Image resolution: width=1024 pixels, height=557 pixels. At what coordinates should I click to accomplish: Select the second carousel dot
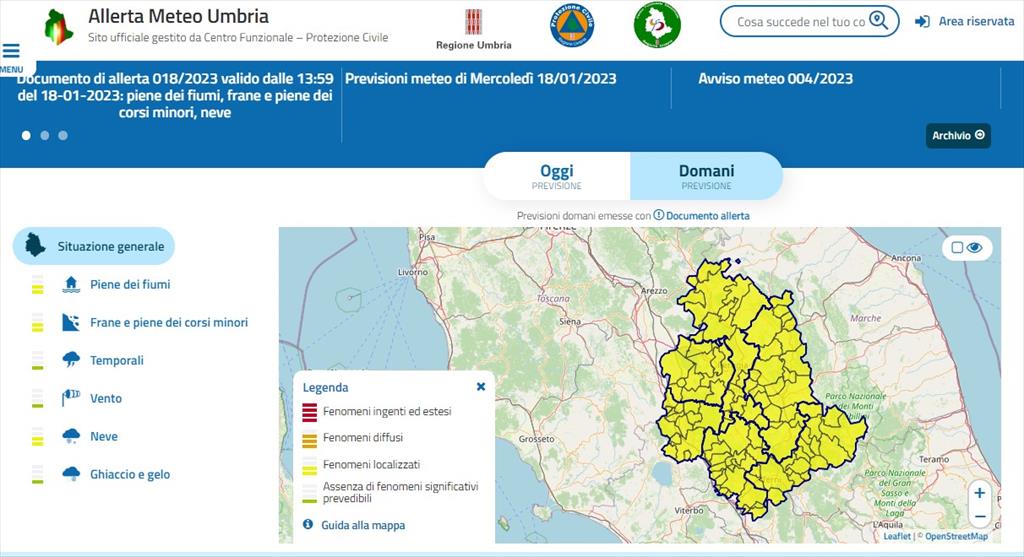pyautogui.click(x=45, y=135)
